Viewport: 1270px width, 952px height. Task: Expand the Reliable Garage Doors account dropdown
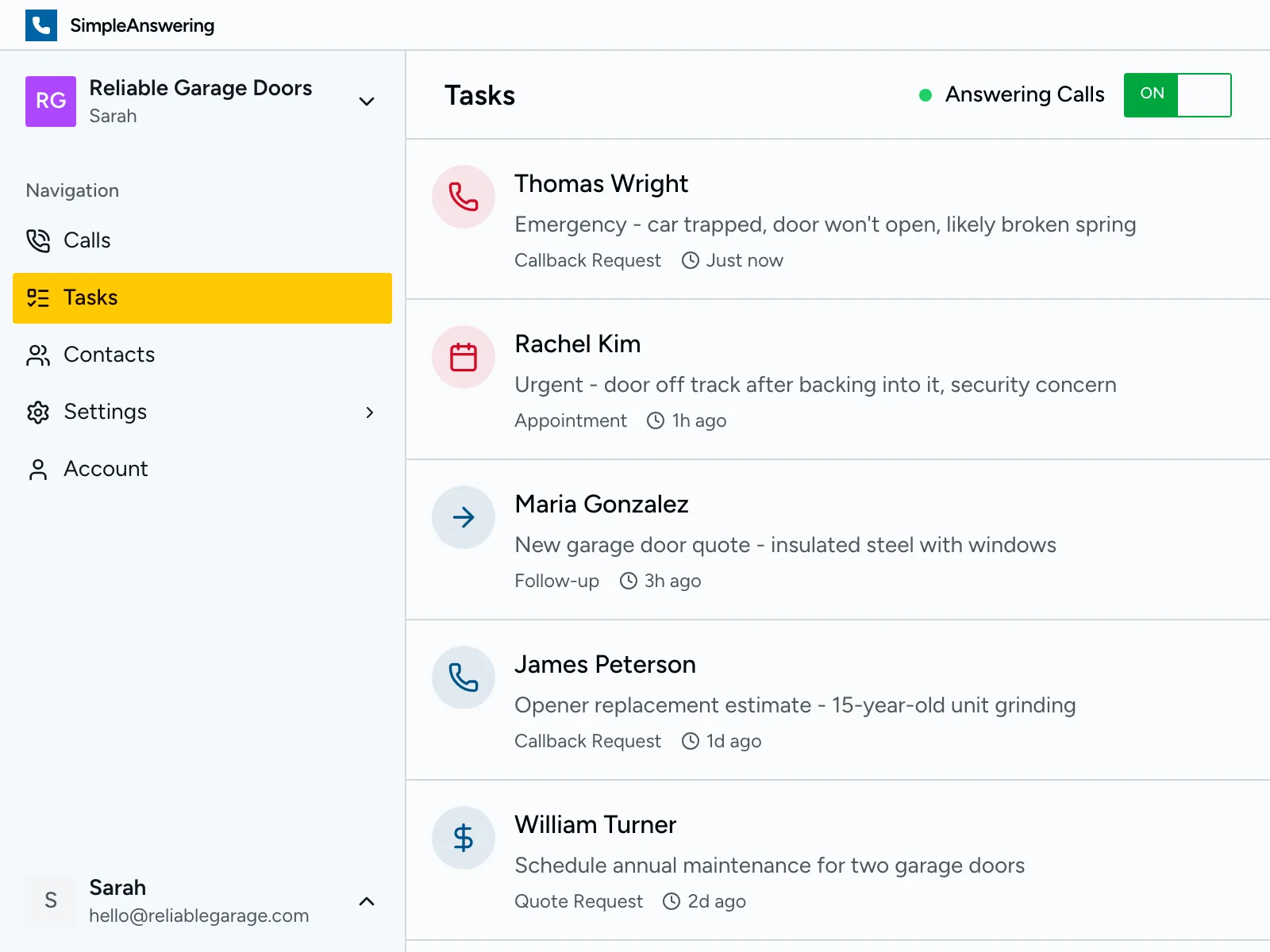click(366, 102)
